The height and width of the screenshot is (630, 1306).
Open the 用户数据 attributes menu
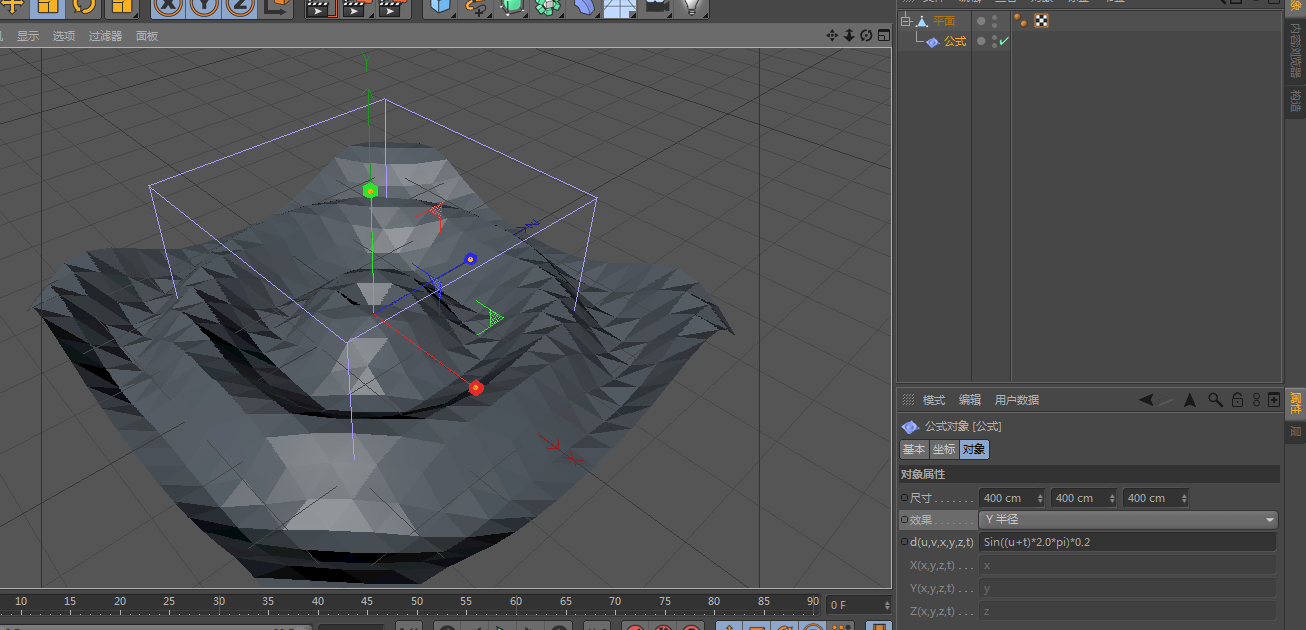click(1017, 400)
